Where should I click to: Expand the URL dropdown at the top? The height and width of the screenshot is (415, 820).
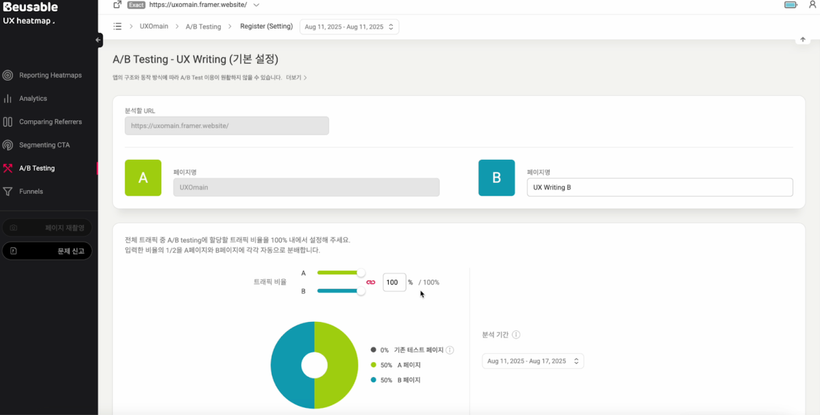[x=257, y=5]
